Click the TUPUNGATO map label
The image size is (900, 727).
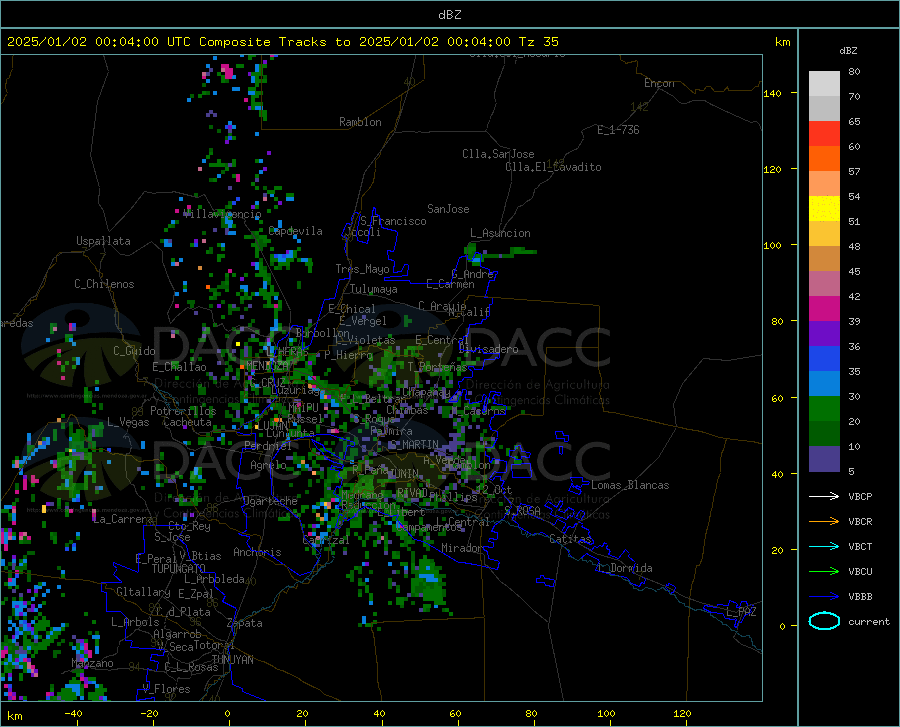(179, 569)
